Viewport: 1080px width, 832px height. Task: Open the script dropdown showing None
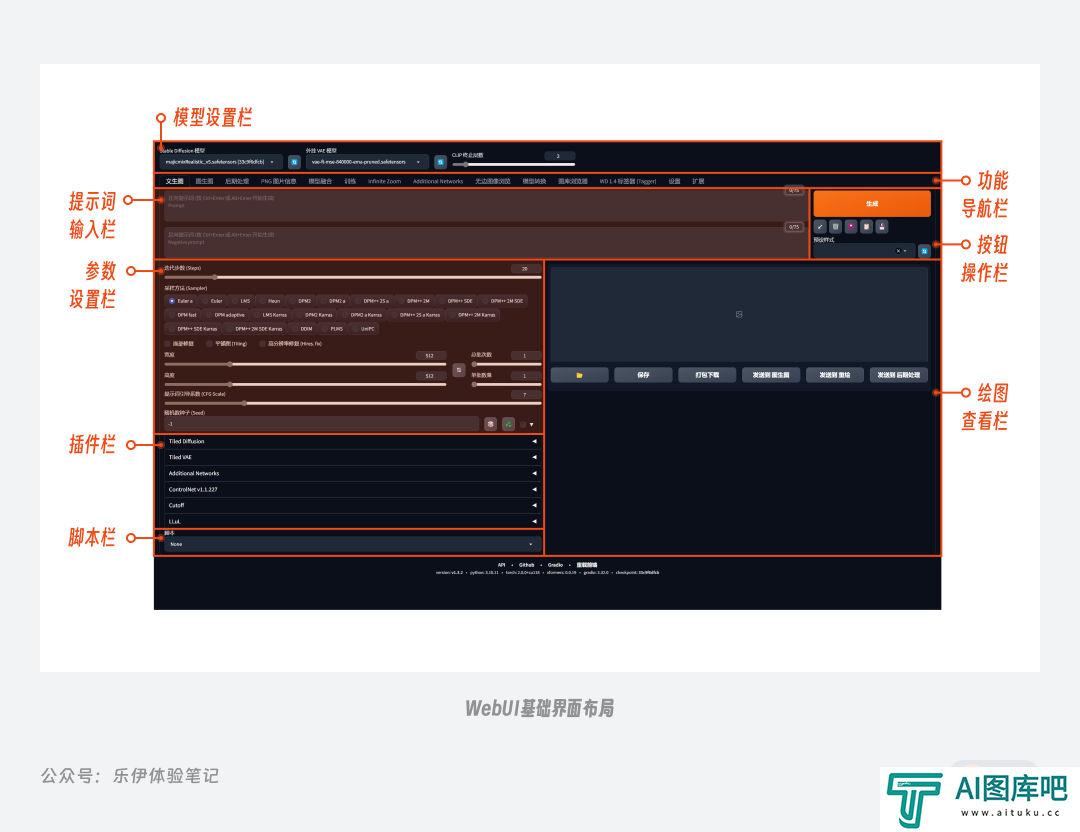click(351, 544)
